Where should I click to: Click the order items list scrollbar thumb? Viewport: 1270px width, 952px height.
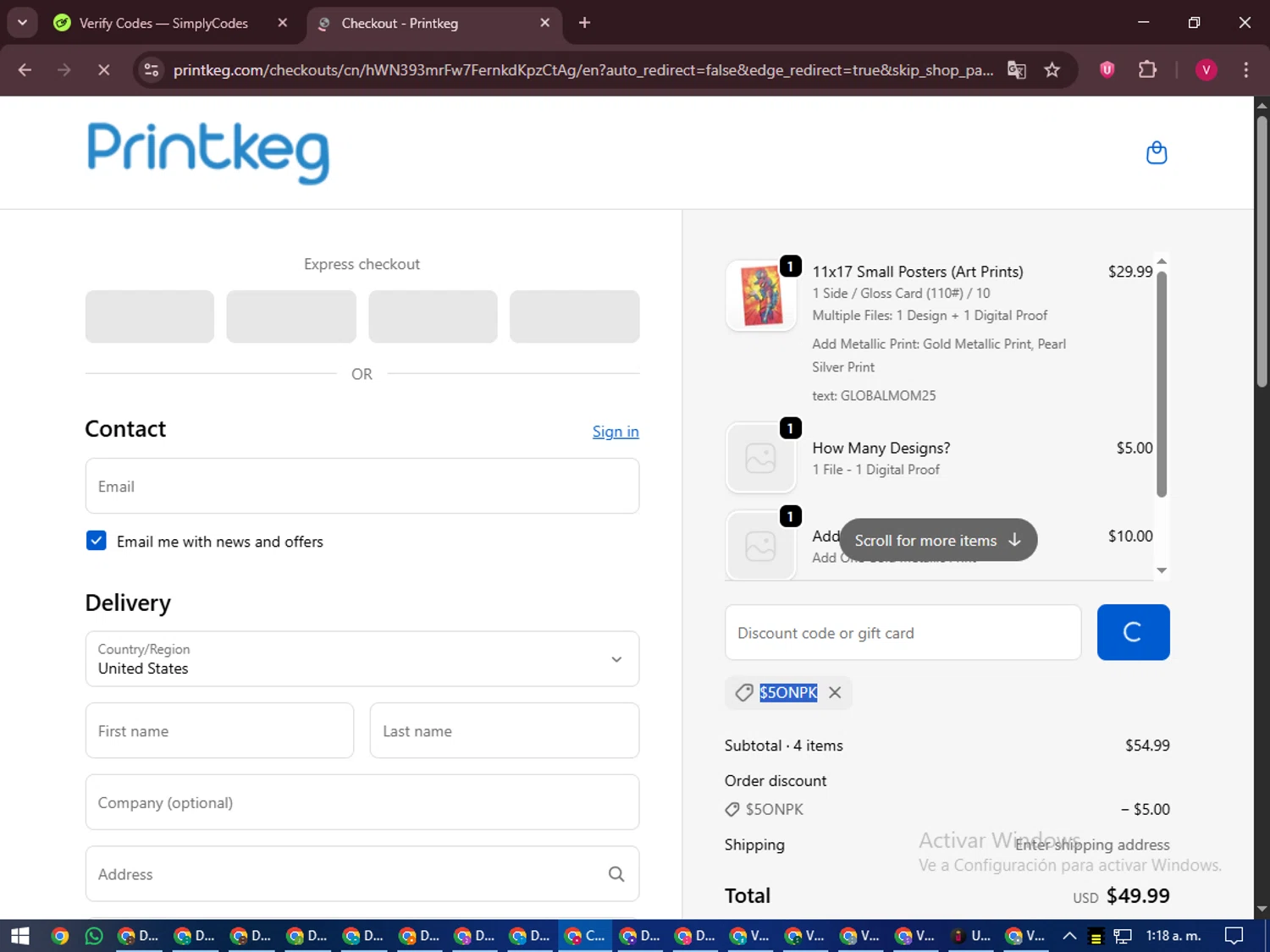[x=1162, y=383]
